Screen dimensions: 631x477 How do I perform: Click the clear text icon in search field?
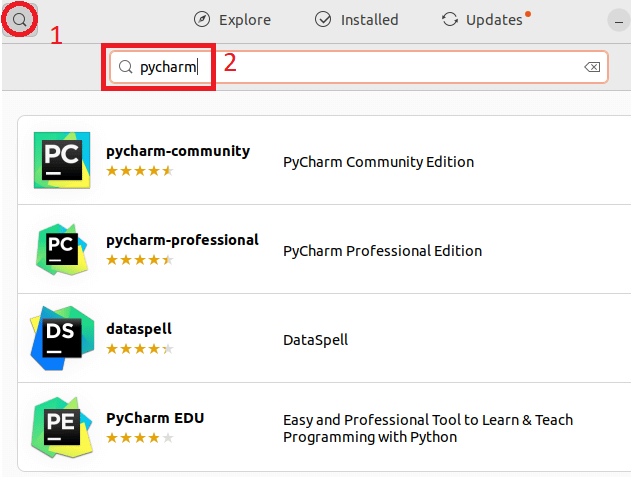pos(592,67)
